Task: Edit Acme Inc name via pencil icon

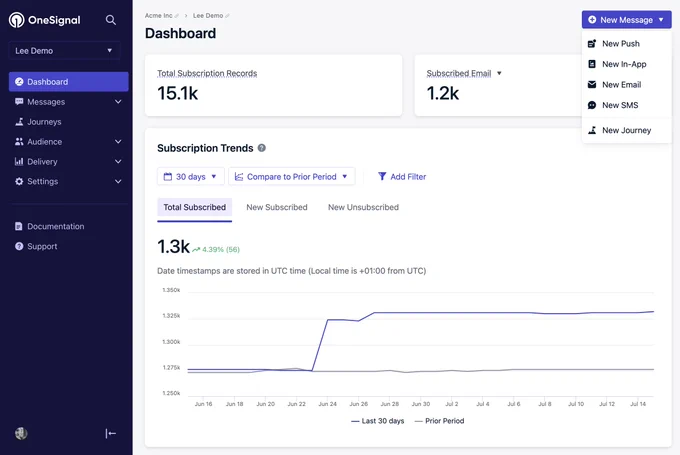Action: tap(177, 16)
